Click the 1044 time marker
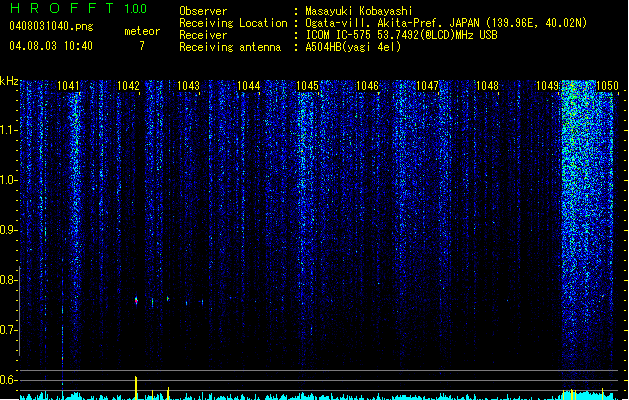 pyautogui.click(x=248, y=86)
